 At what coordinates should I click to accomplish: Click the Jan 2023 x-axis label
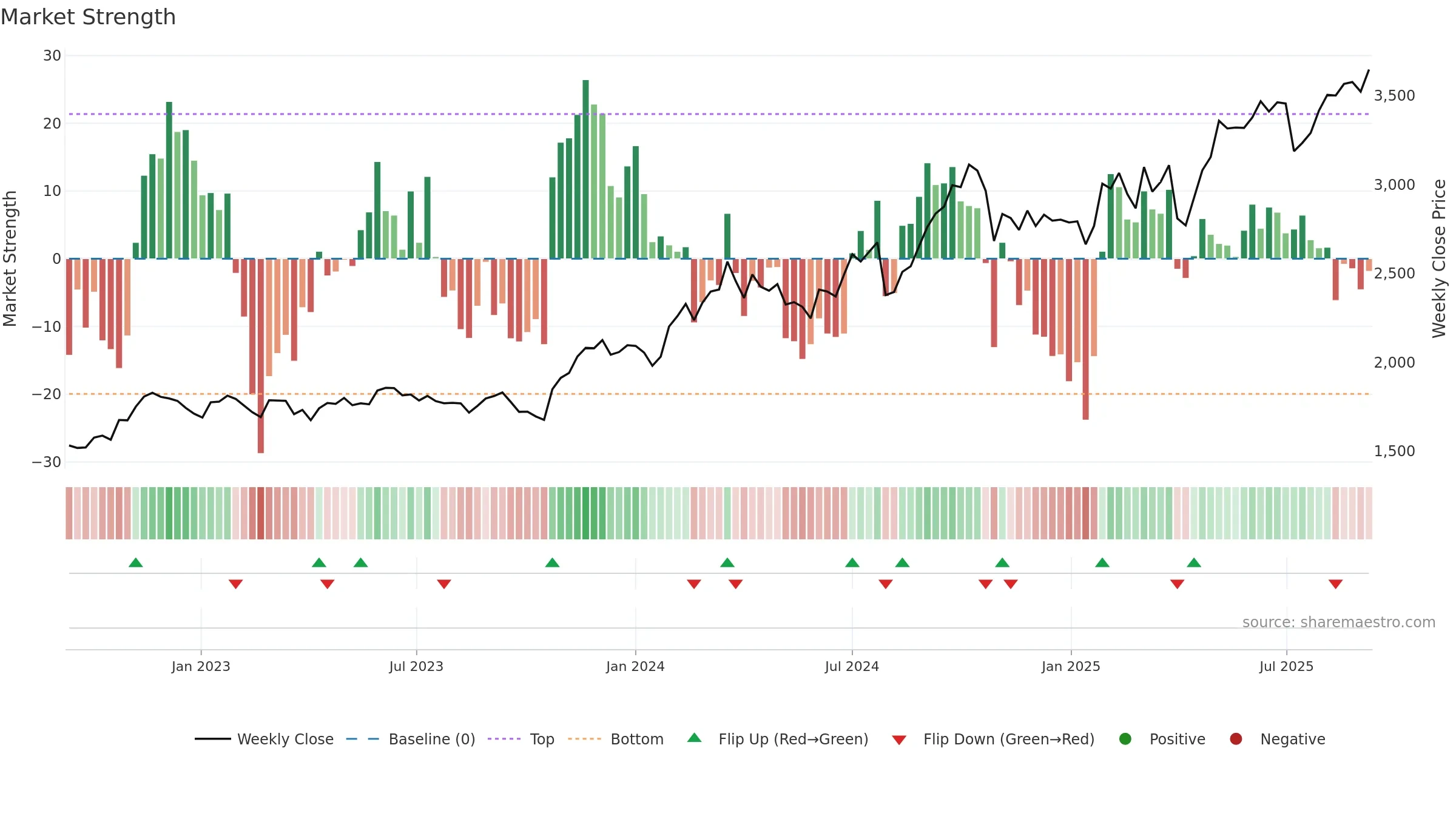click(x=201, y=666)
